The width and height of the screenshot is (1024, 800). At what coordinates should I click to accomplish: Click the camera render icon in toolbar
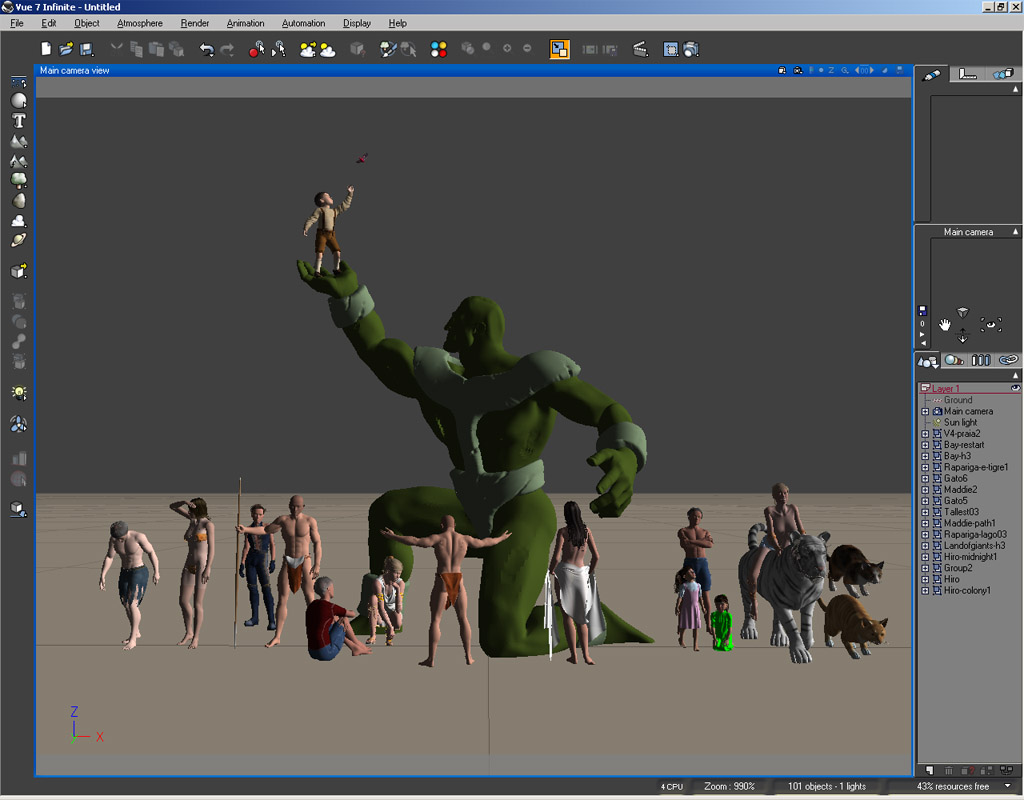click(x=690, y=49)
